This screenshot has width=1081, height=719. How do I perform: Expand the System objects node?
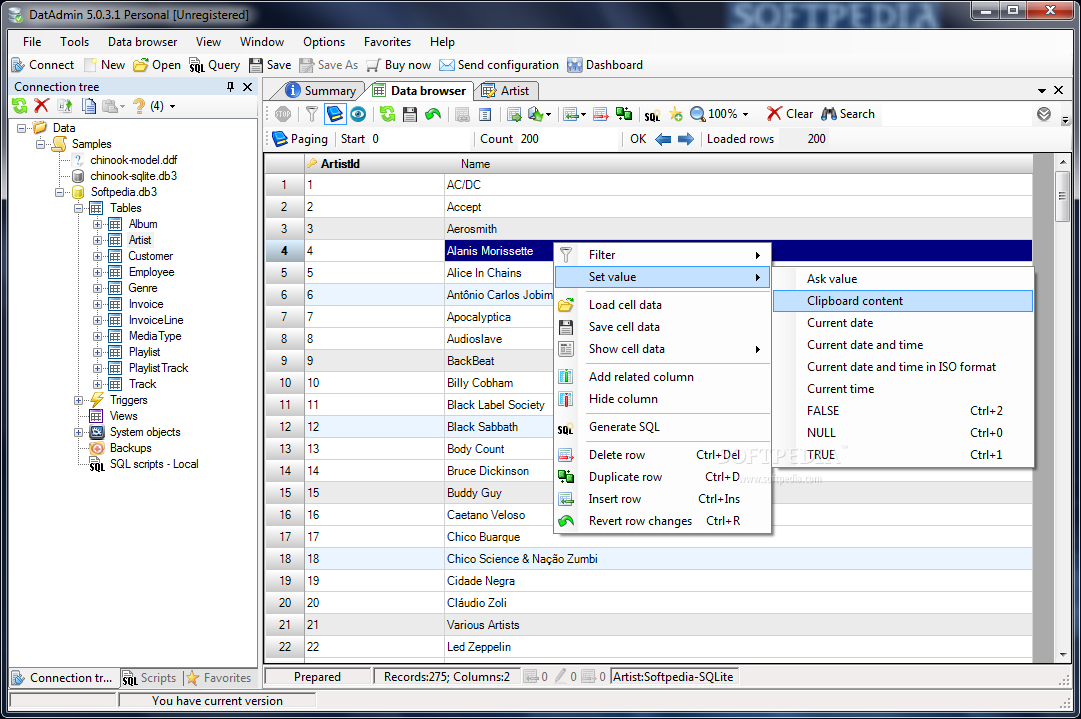[79, 432]
